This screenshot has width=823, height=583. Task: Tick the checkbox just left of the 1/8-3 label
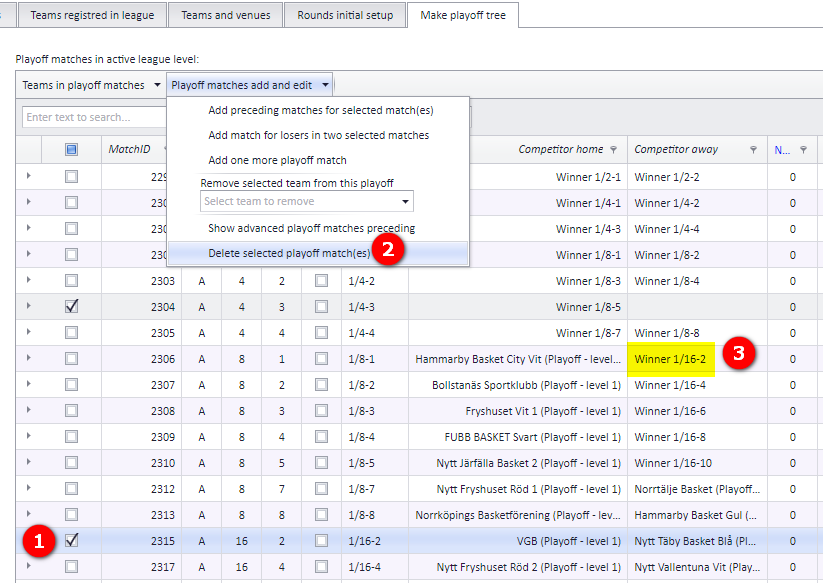coord(321,410)
